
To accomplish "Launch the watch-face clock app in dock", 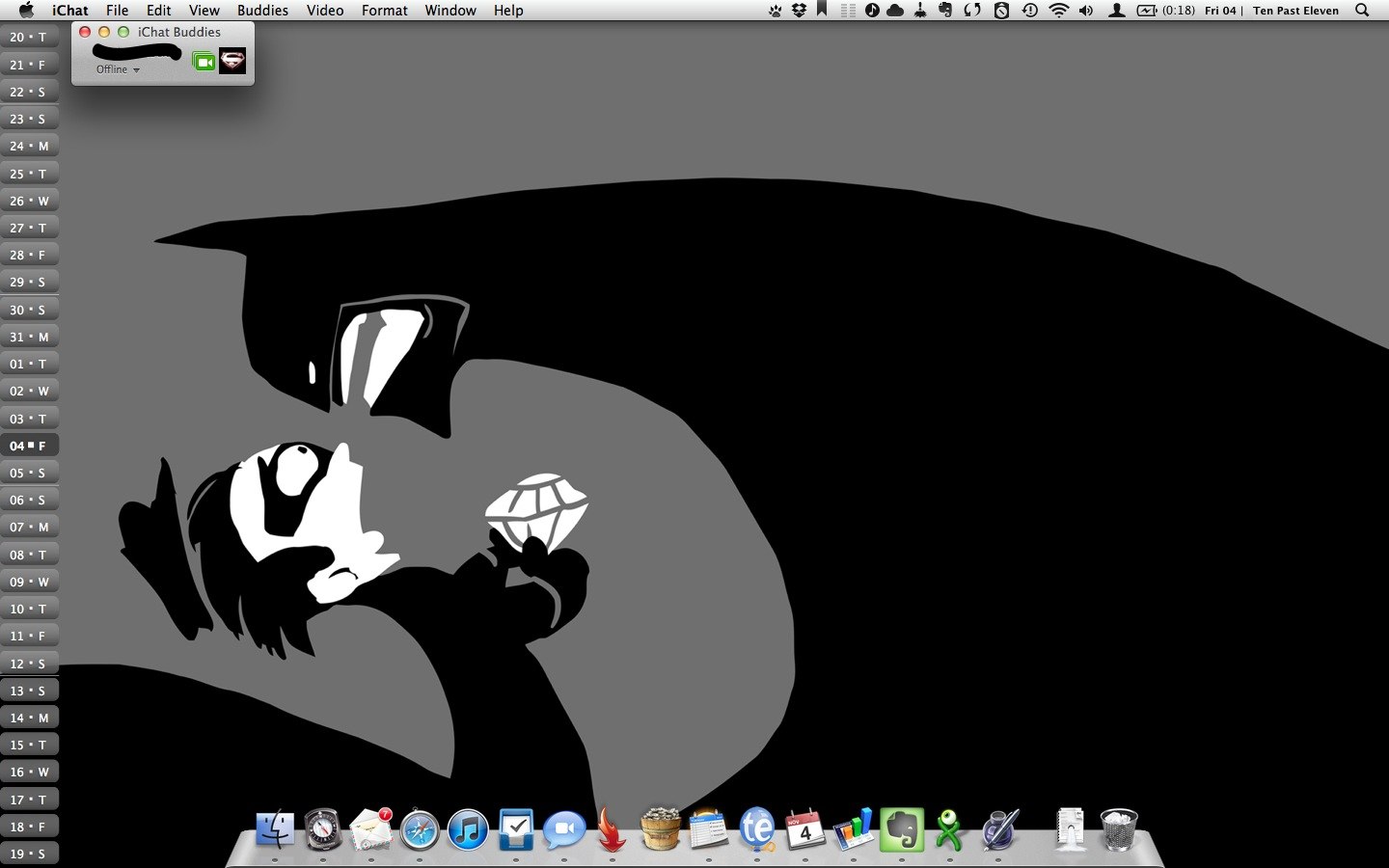I will coord(323,829).
